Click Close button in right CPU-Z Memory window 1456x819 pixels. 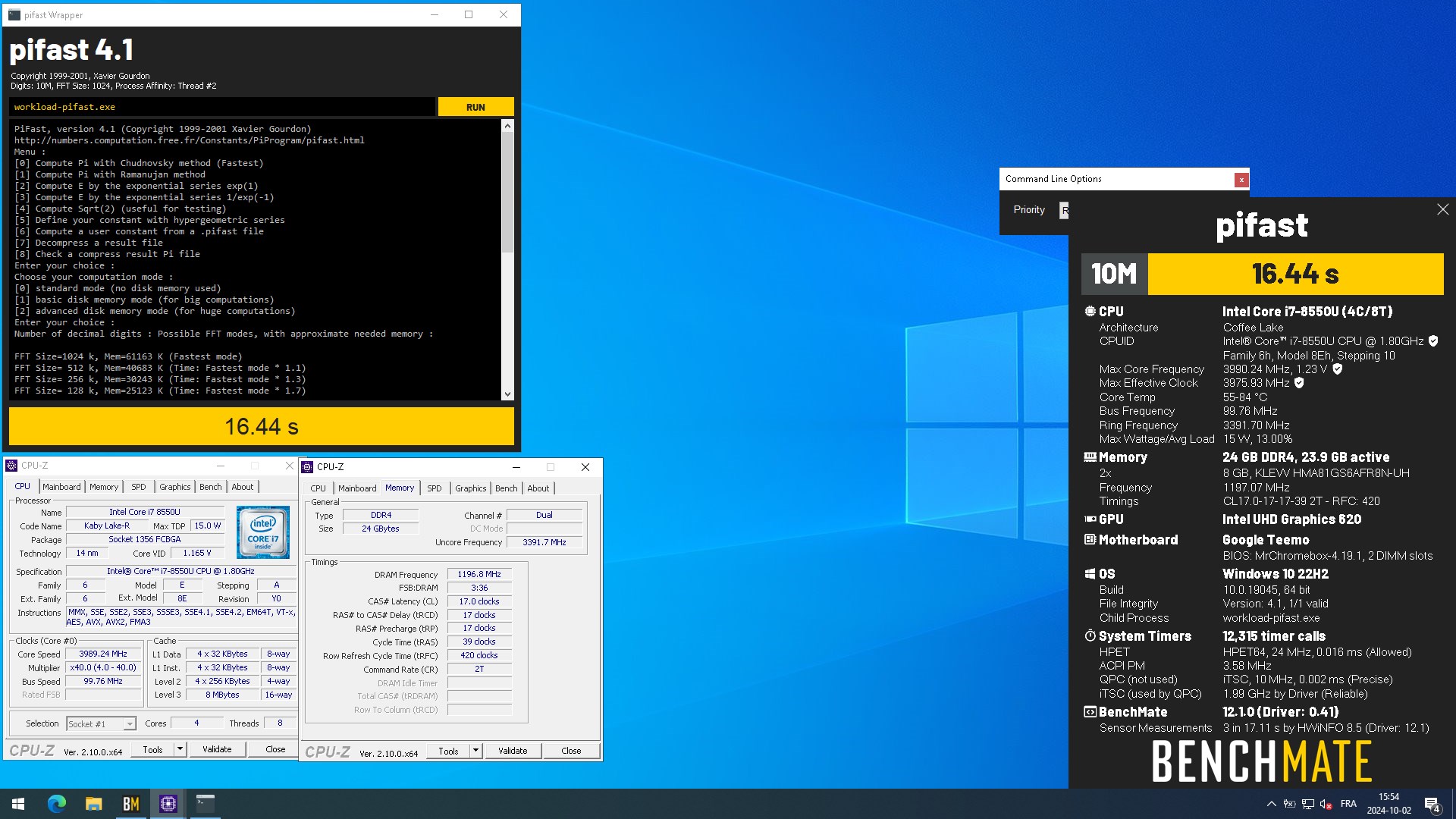pos(571,751)
